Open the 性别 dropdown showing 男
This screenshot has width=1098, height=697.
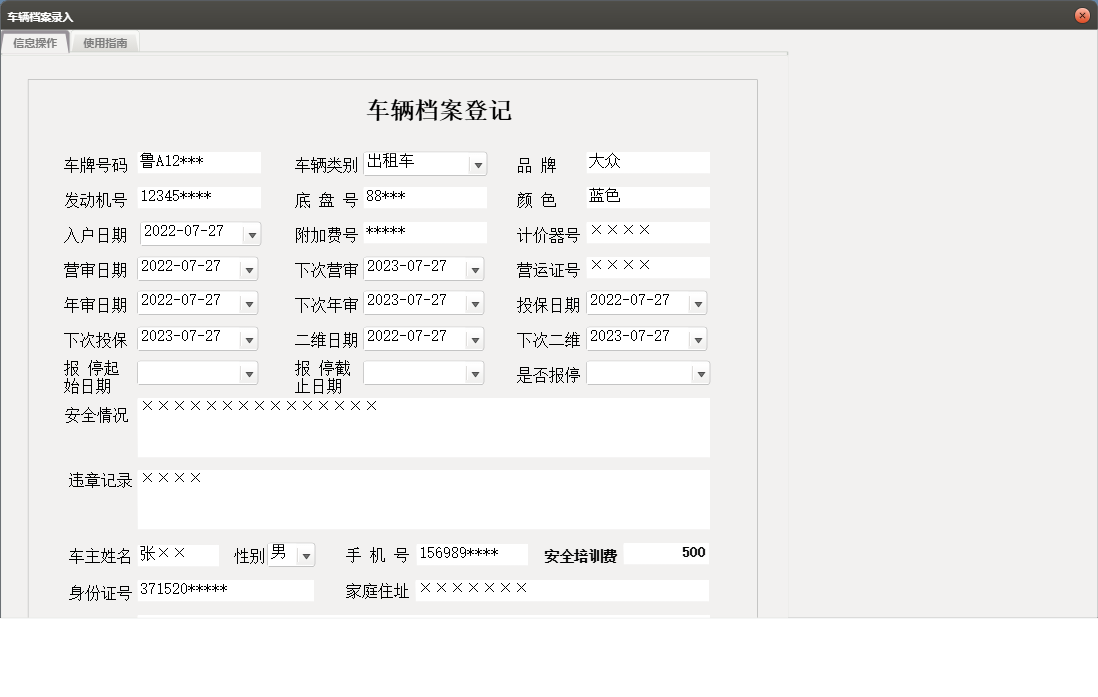pyautogui.click(x=306, y=553)
